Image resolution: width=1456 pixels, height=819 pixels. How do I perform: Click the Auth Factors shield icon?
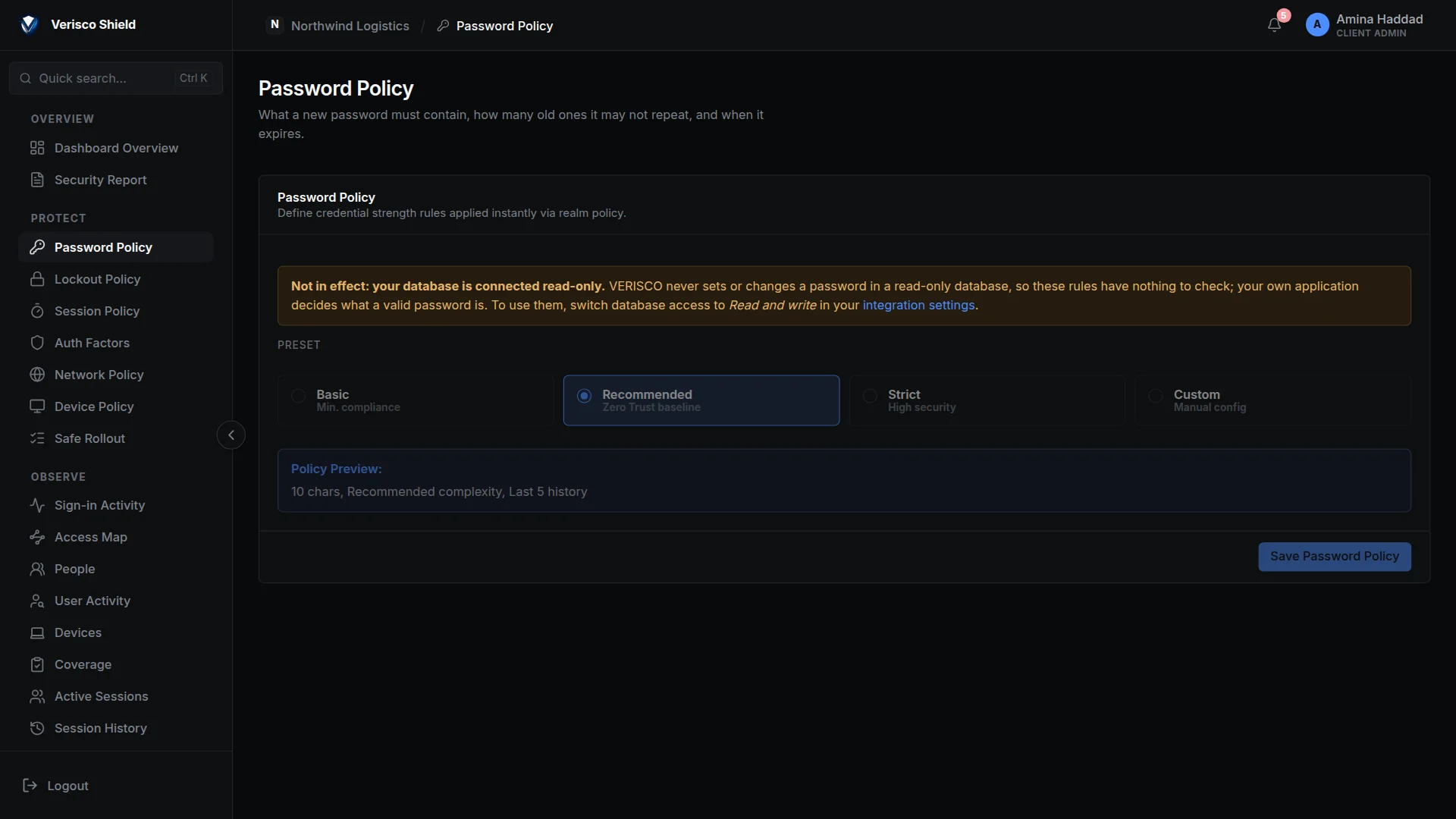click(x=37, y=343)
